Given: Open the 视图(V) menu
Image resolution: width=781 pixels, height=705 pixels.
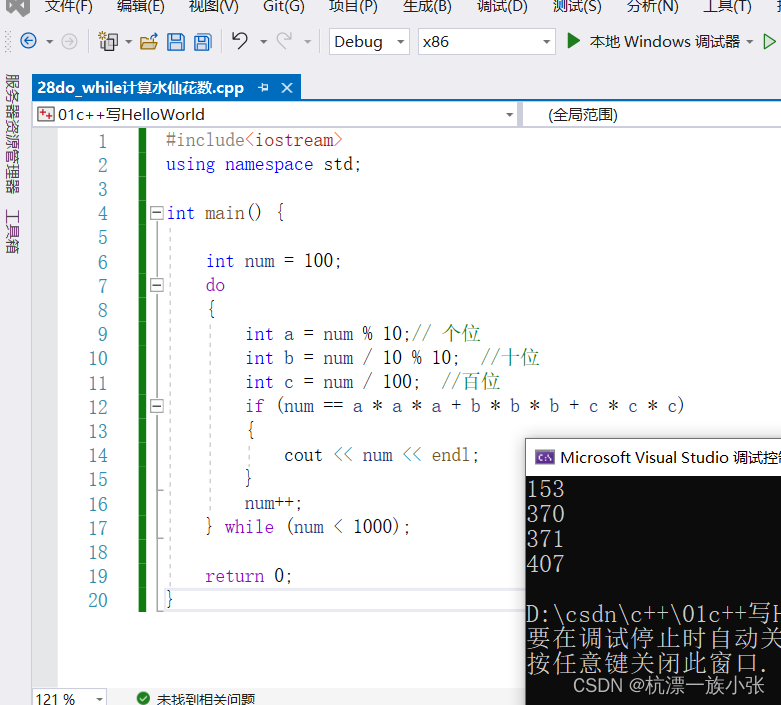Looking at the screenshot, I should (214, 6).
